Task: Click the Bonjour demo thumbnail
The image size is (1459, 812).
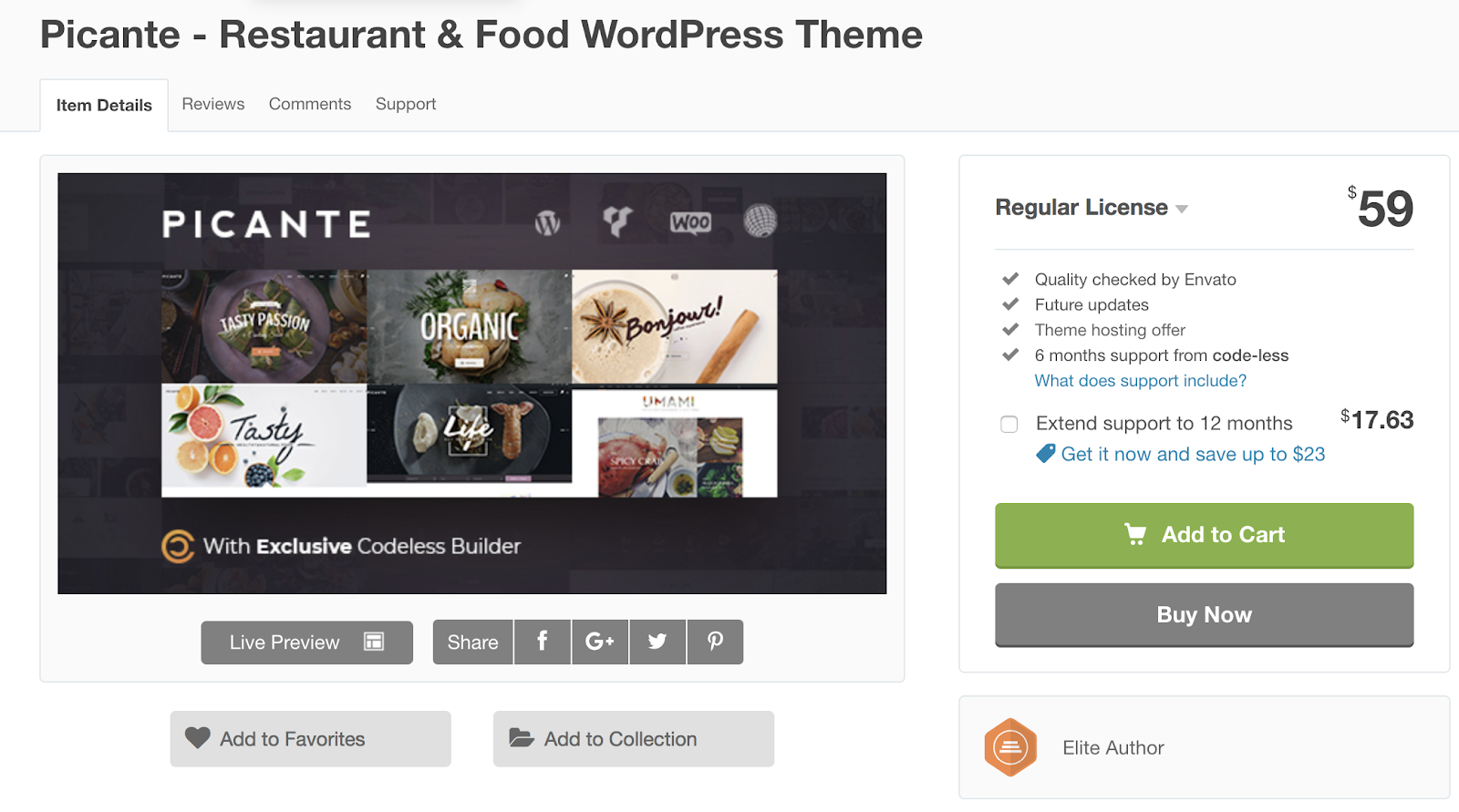Action: coord(675,326)
